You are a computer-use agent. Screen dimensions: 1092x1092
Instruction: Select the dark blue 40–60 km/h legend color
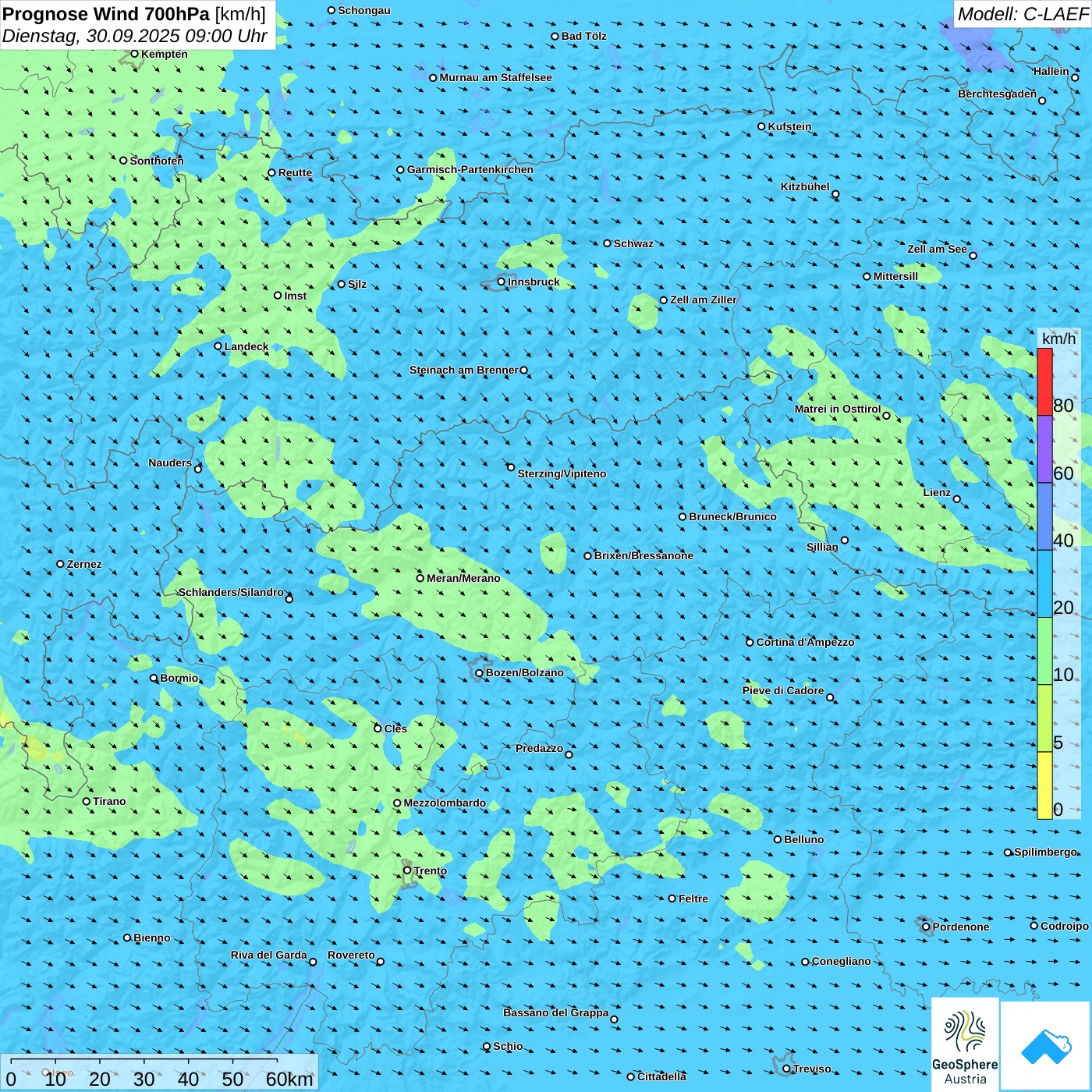pyautogui.click(x=1044, y=516)
